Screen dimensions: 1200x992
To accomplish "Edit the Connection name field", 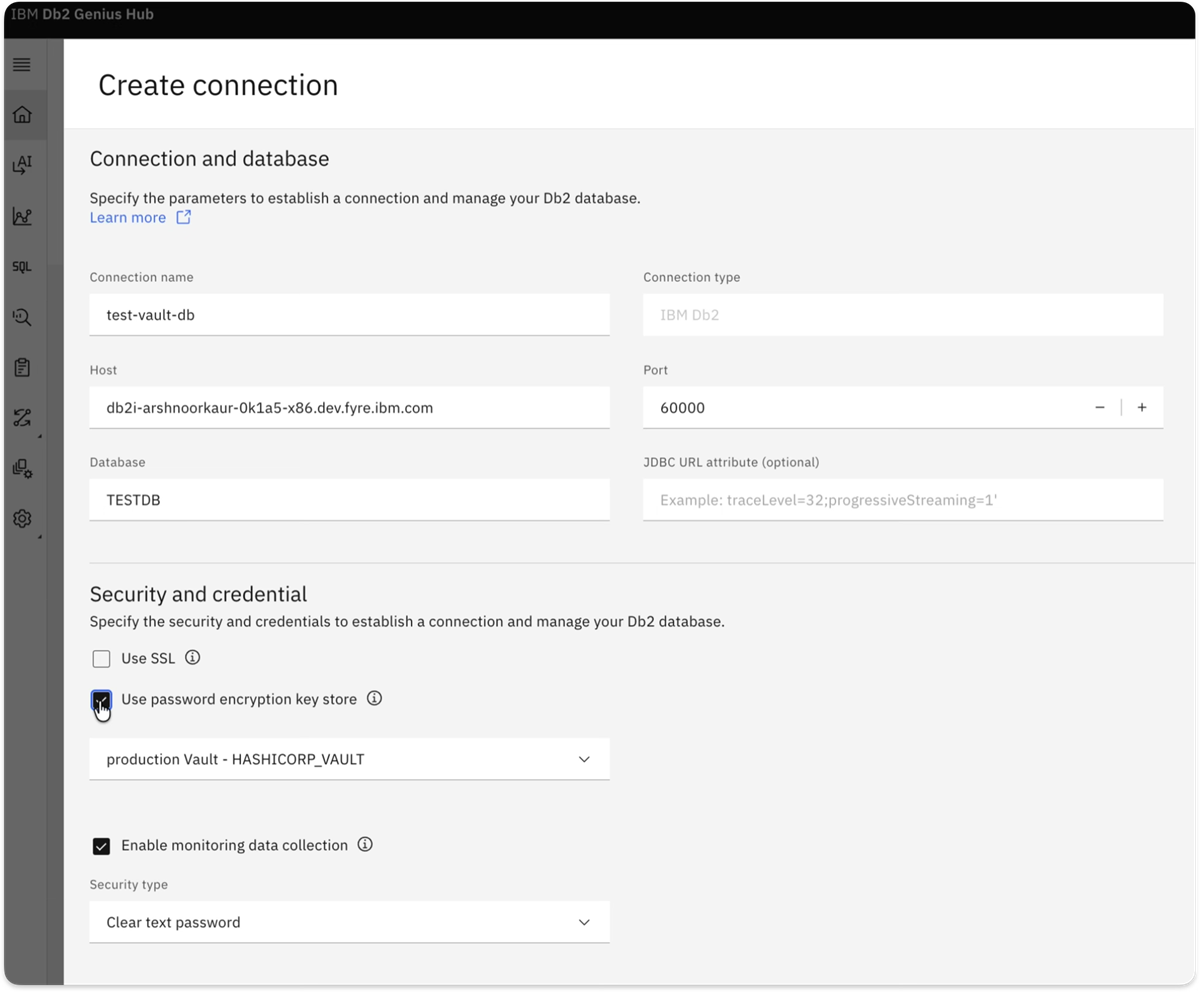I will pyautogui.click(x=349, y=315).
